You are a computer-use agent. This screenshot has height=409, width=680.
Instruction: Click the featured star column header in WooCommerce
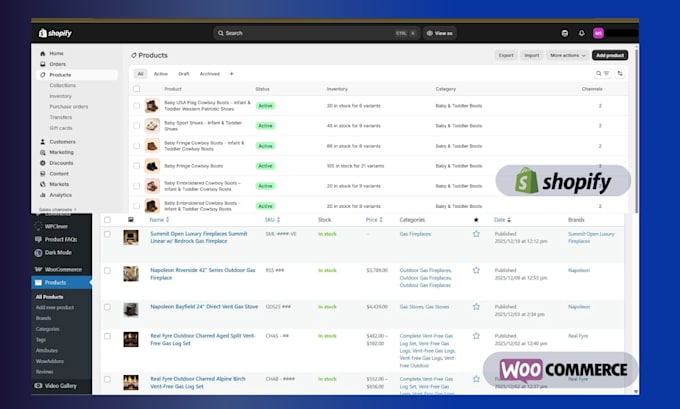tap(476, 220)
